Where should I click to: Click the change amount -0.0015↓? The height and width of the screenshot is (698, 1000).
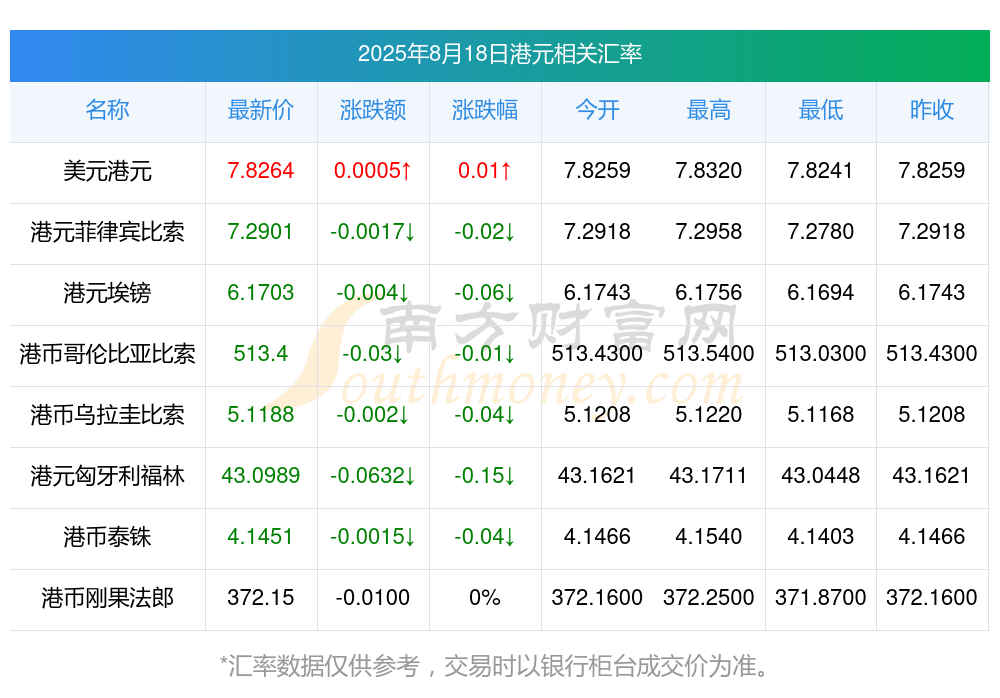pyautogui.click(x=372, y=536)
